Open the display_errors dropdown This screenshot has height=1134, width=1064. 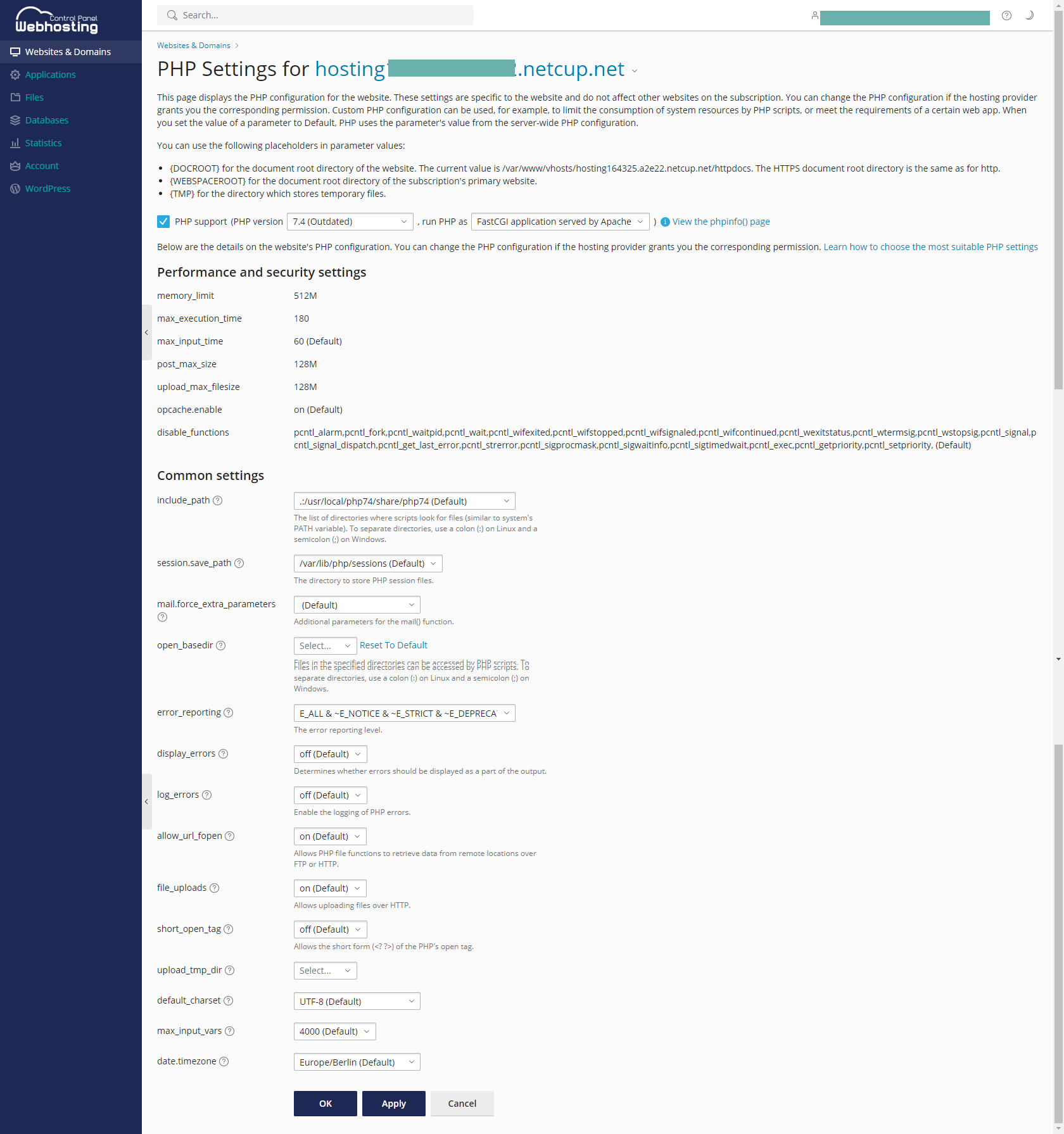coord(330,754)
